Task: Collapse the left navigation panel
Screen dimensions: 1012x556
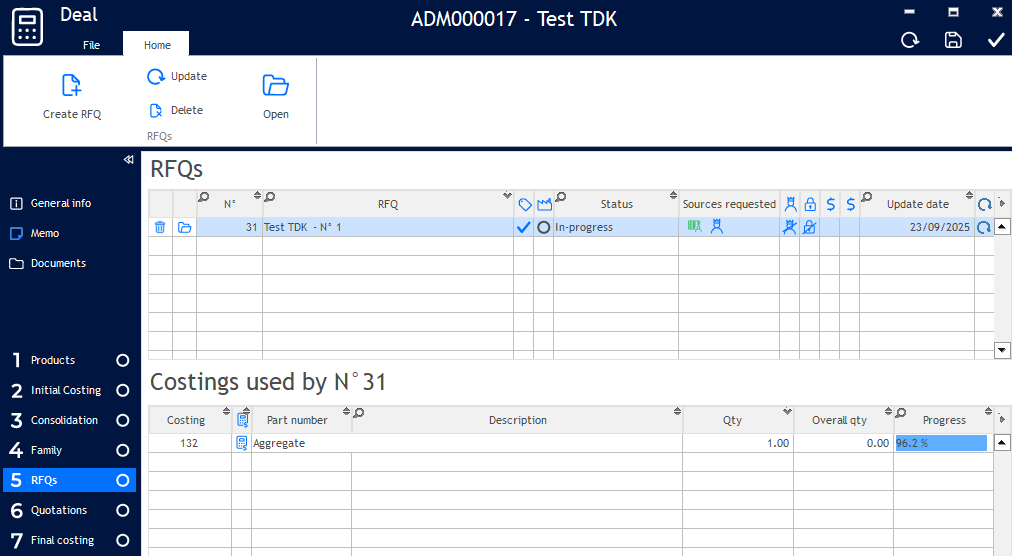Action: tap(128, 160)
